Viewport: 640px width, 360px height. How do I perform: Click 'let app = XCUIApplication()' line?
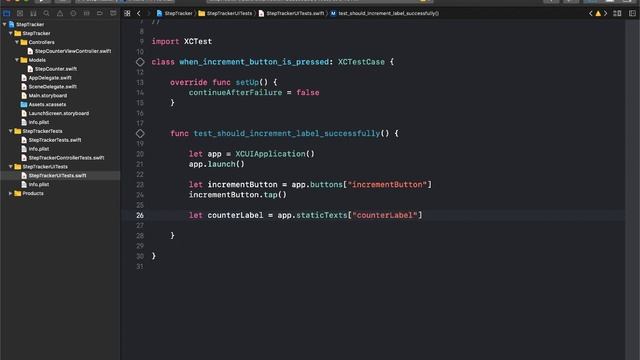[251, 154]
